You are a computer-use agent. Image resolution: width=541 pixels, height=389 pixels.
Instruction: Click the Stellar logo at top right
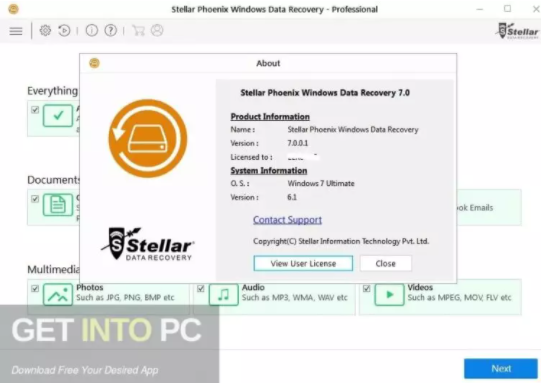[517, 31]
